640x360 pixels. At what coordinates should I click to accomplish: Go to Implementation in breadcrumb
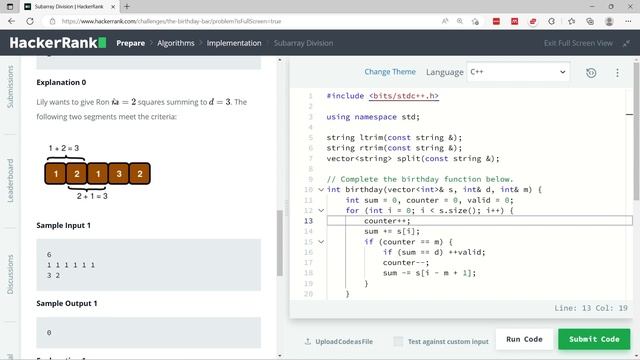[234, 43]
